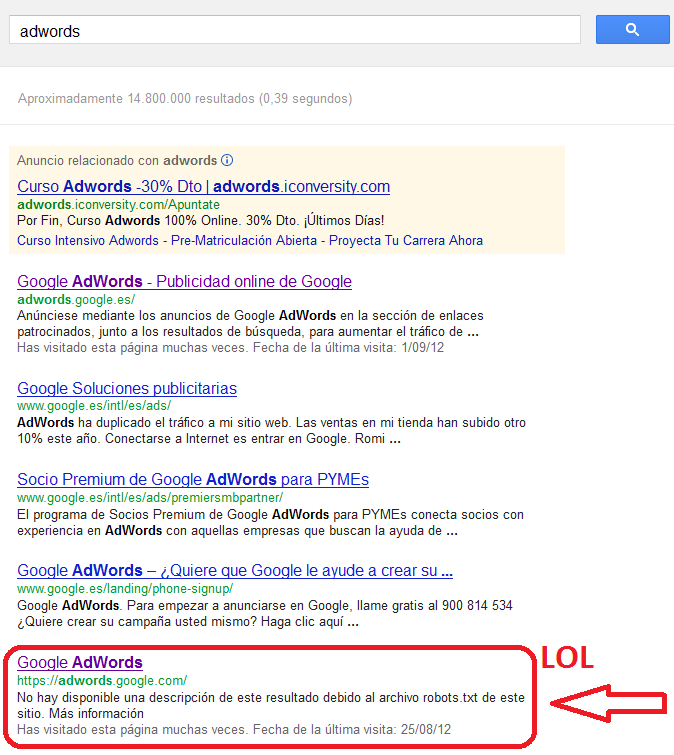Click the text 'Fecha de la última visita: 25/08/12'
The height and width of the screenshot is (755, 674).
coord(352,729)
